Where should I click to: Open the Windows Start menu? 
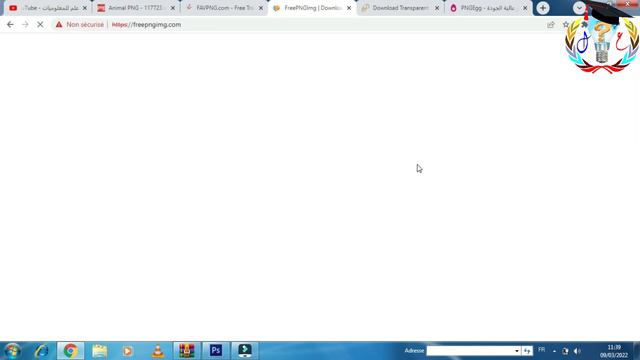pos(12,351)
